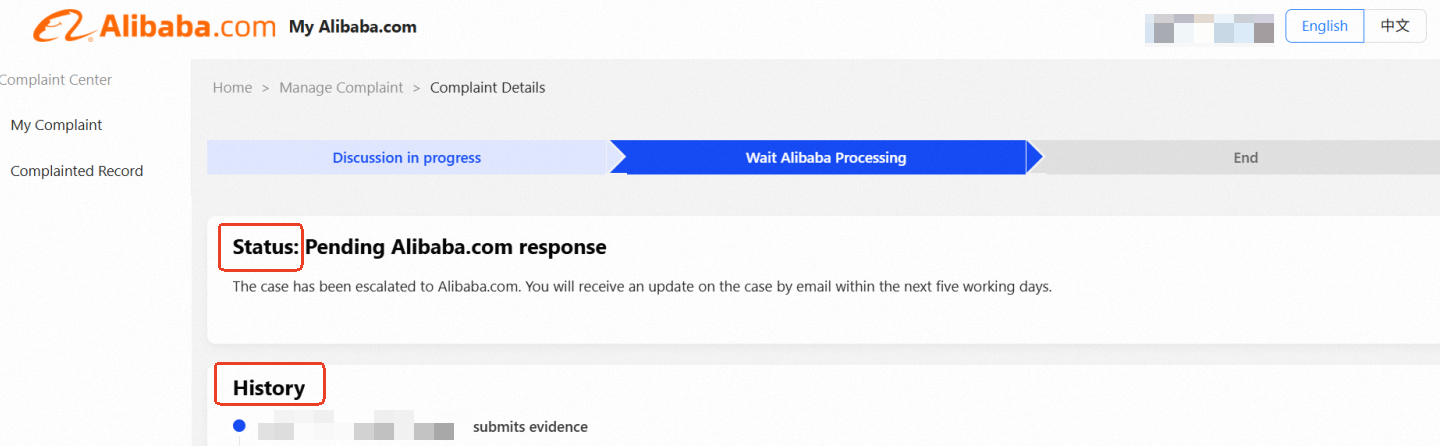Open My Alibaba.com link

(x=353, y=27)
